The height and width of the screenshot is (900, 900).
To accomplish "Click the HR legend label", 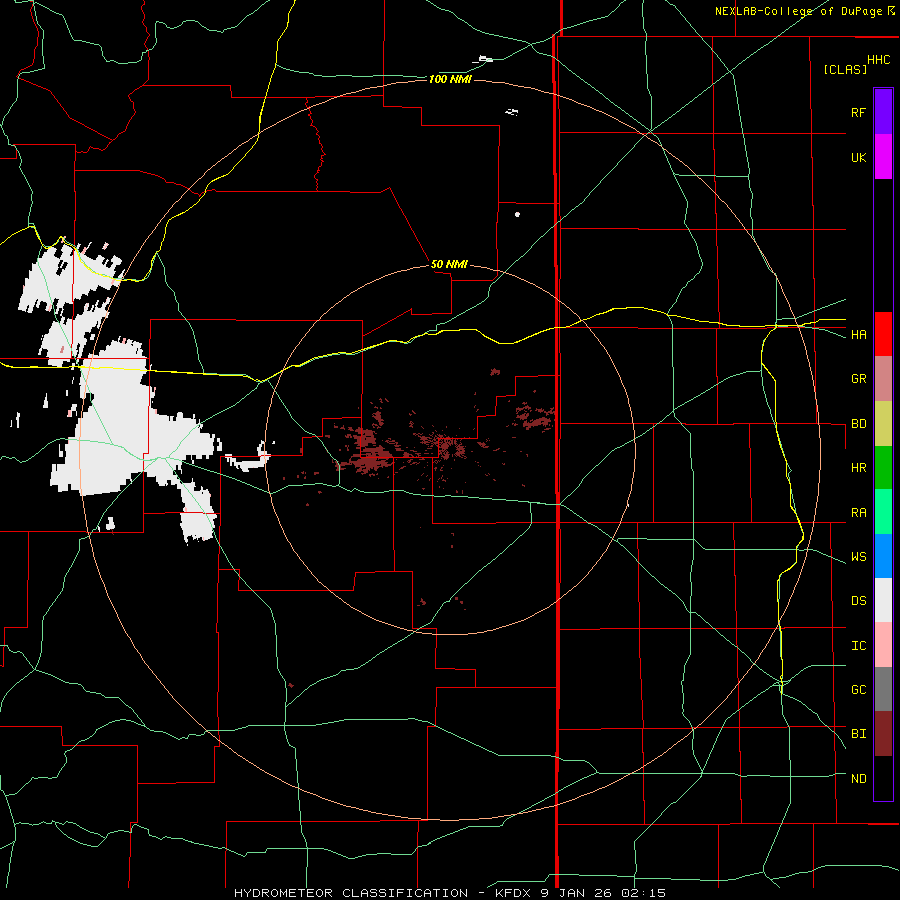I will click(858, 468).
